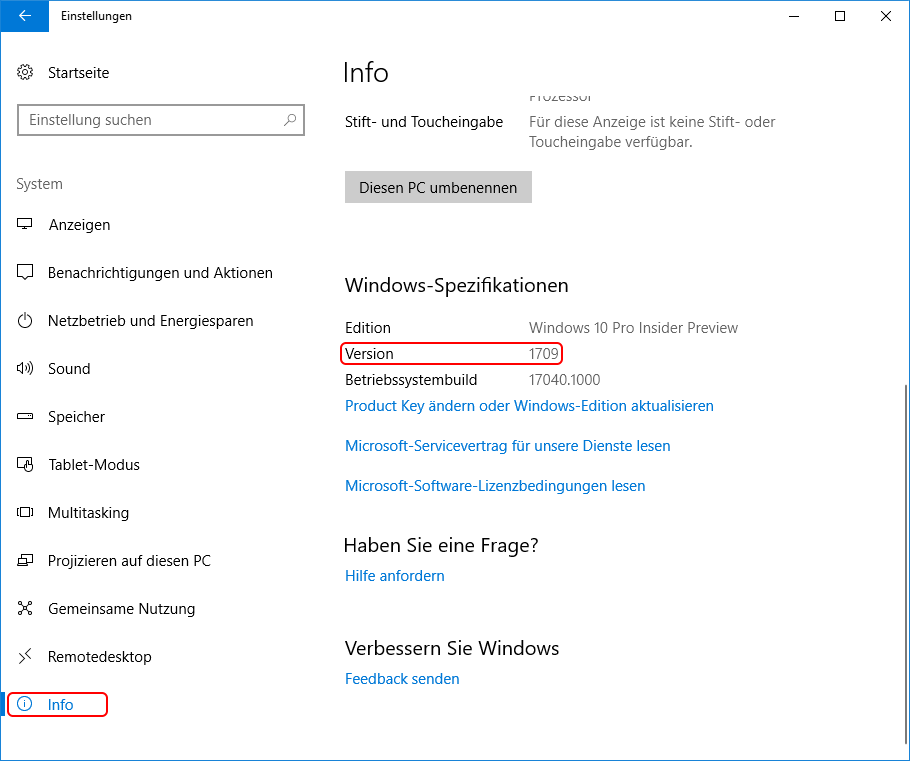Click the back arrow in the title bar
Viewport: 910px width, 761px height.
(x=24, y=16)
